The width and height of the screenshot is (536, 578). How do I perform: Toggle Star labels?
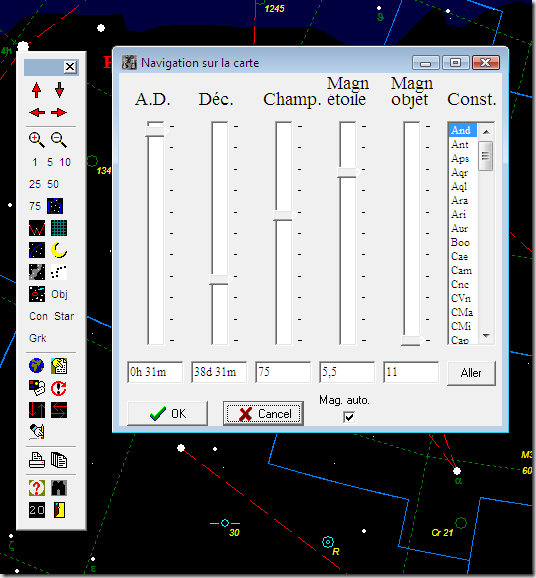click(64, 316)
